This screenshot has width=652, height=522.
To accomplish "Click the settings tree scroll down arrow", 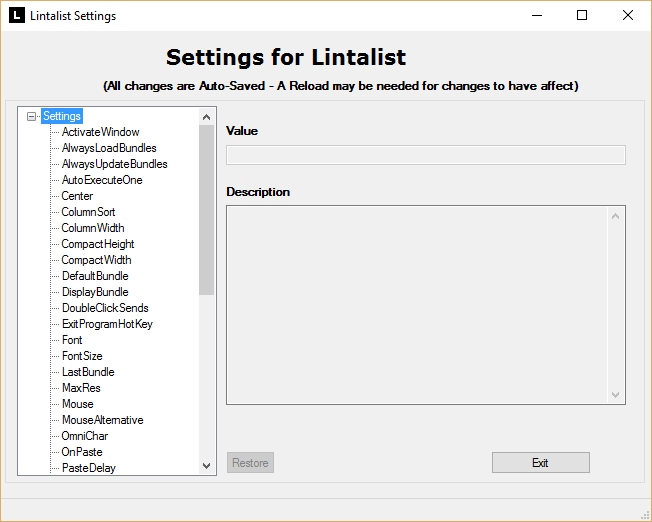I will coord(207,466).
